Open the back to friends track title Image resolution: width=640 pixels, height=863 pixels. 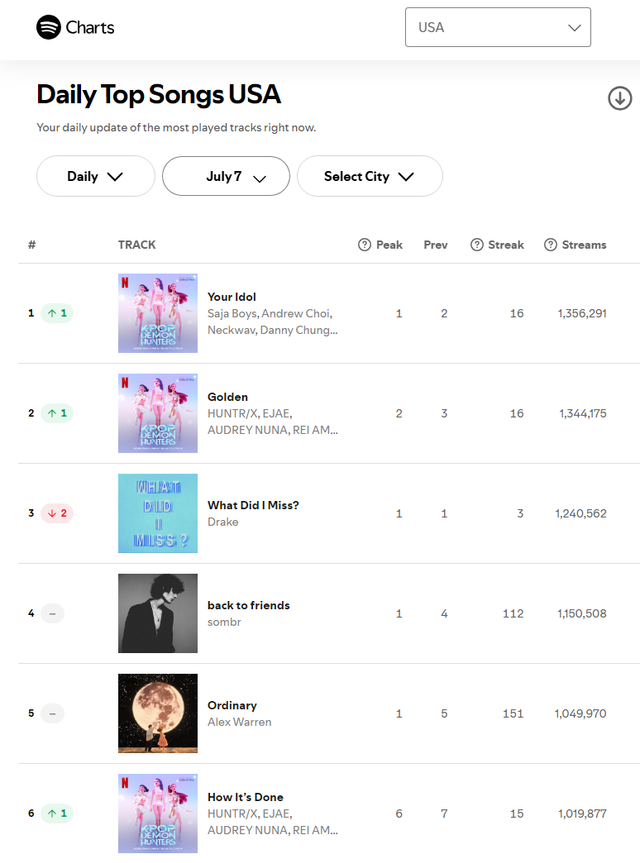point(248,605)
